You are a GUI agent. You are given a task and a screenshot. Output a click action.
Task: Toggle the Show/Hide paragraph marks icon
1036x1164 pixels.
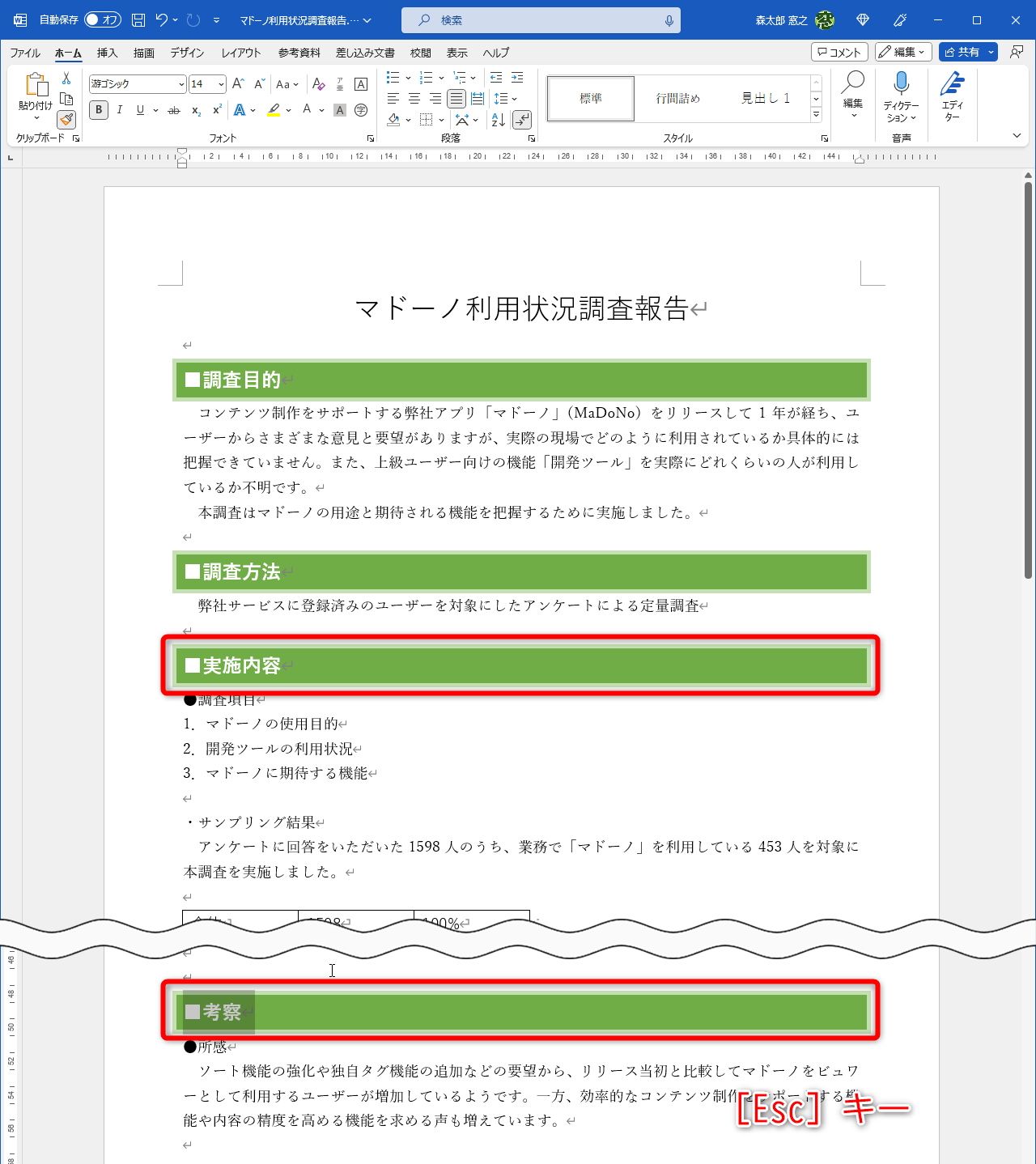[521, 119]
